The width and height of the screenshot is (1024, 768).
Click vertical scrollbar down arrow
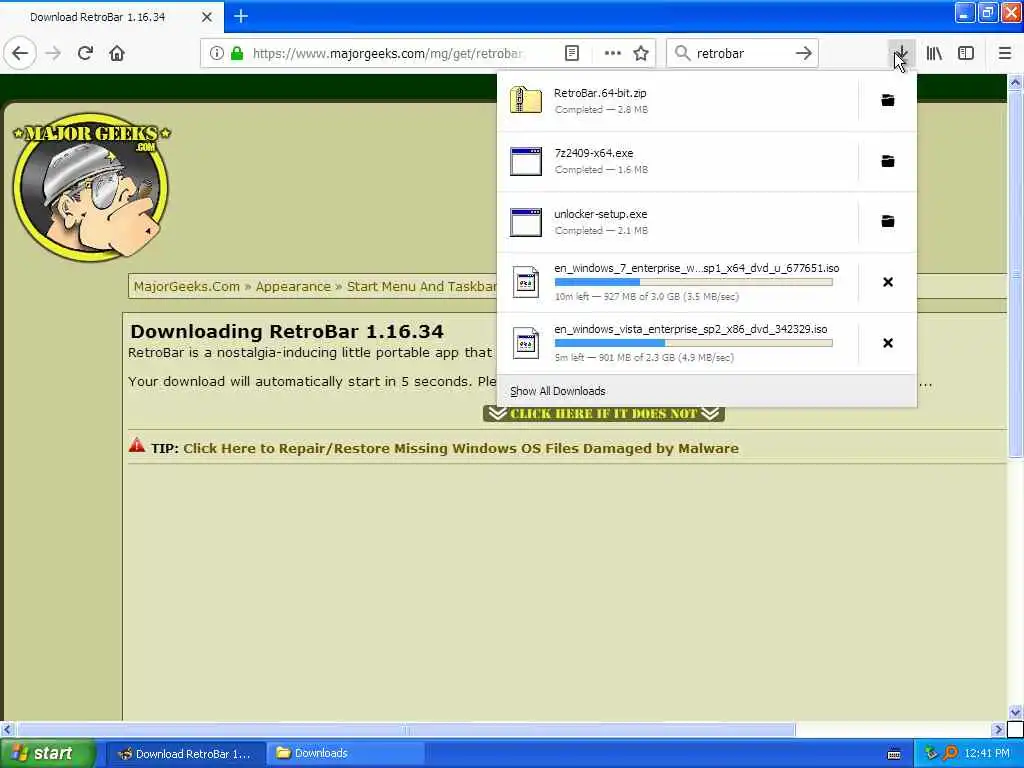tap(1016, 712)
